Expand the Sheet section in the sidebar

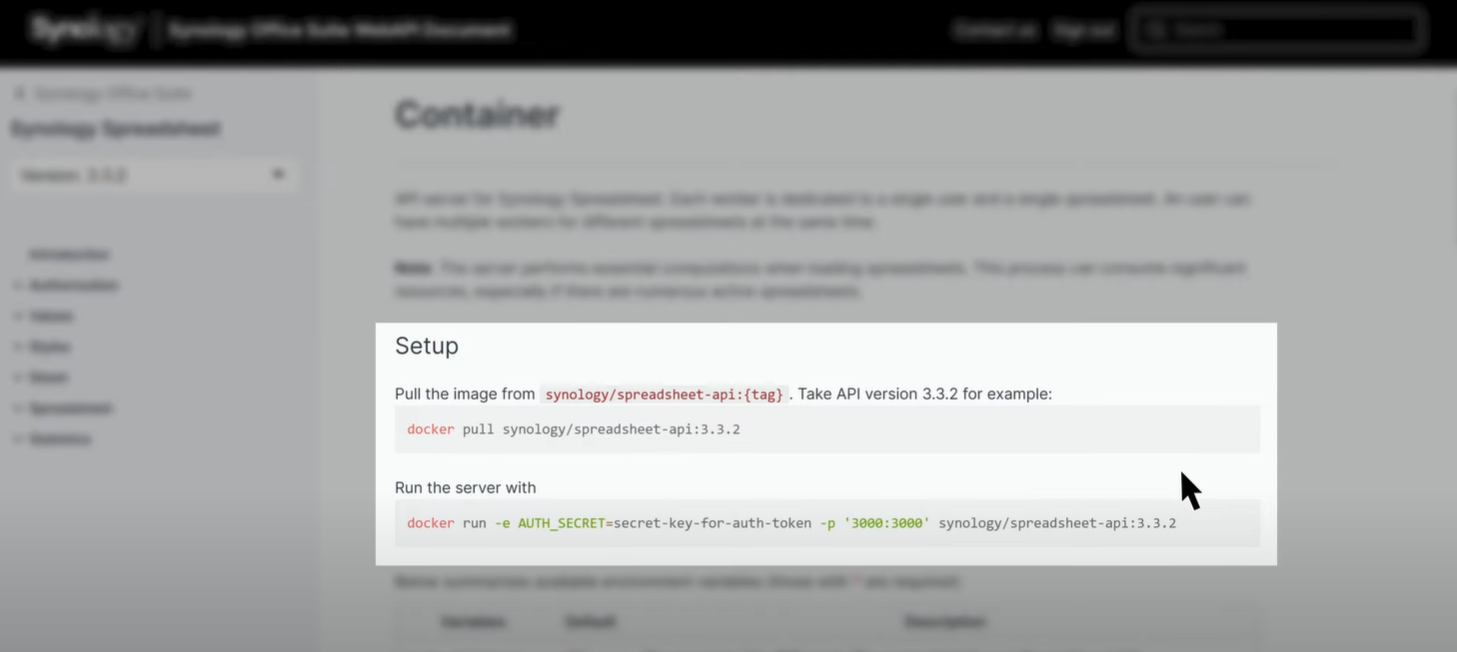coord(18,378)
